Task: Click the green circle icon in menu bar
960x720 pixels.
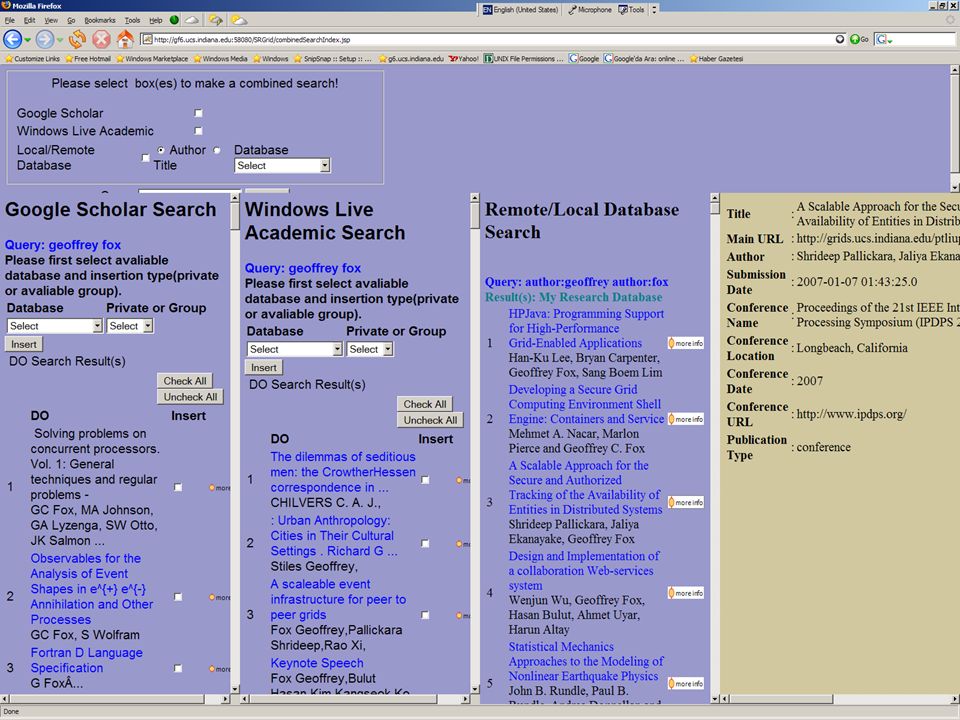Action: pos(174,20)
